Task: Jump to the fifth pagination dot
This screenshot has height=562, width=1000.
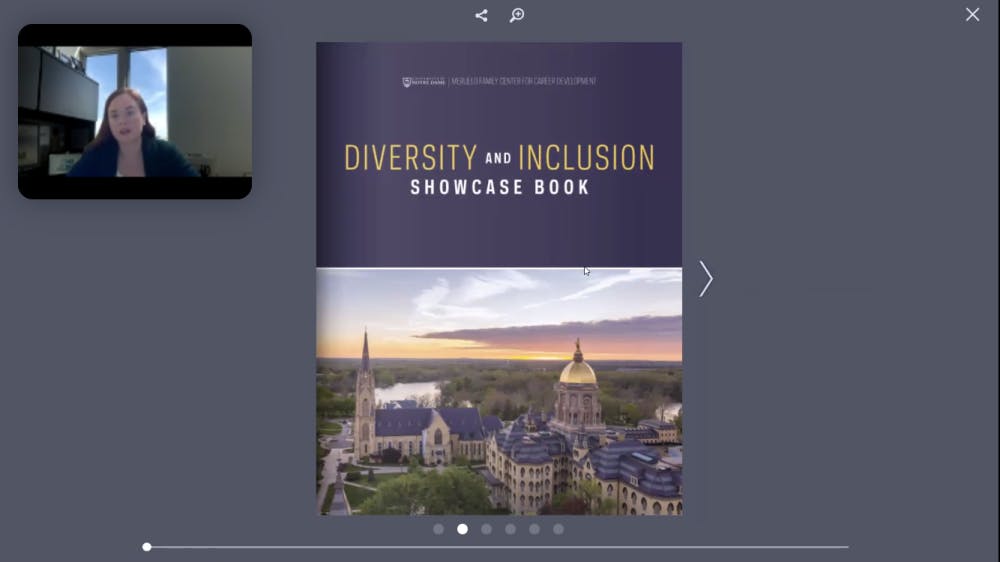Action: point(534,529)
